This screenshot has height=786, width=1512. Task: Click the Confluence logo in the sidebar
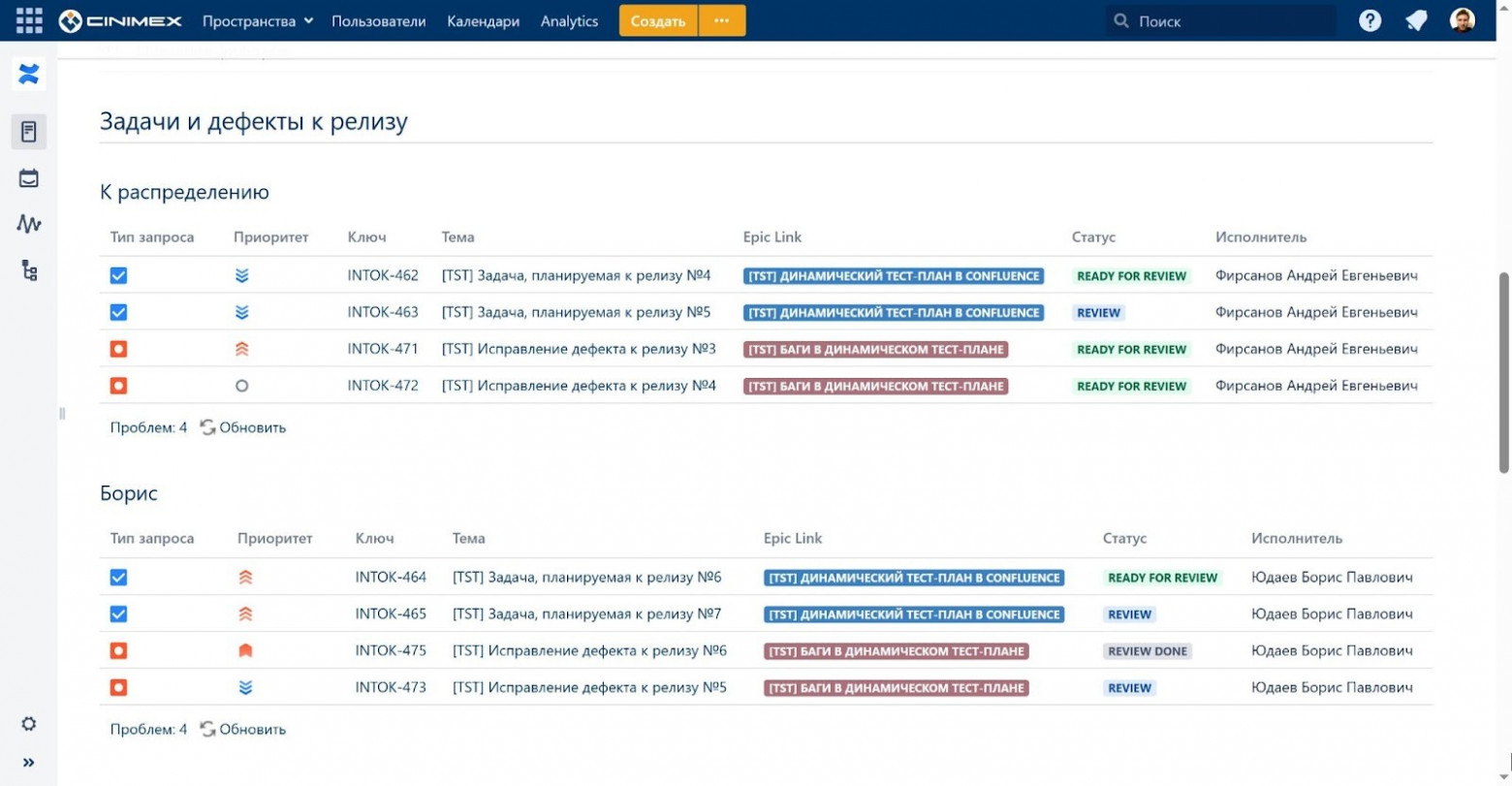(x=29, y=75)
